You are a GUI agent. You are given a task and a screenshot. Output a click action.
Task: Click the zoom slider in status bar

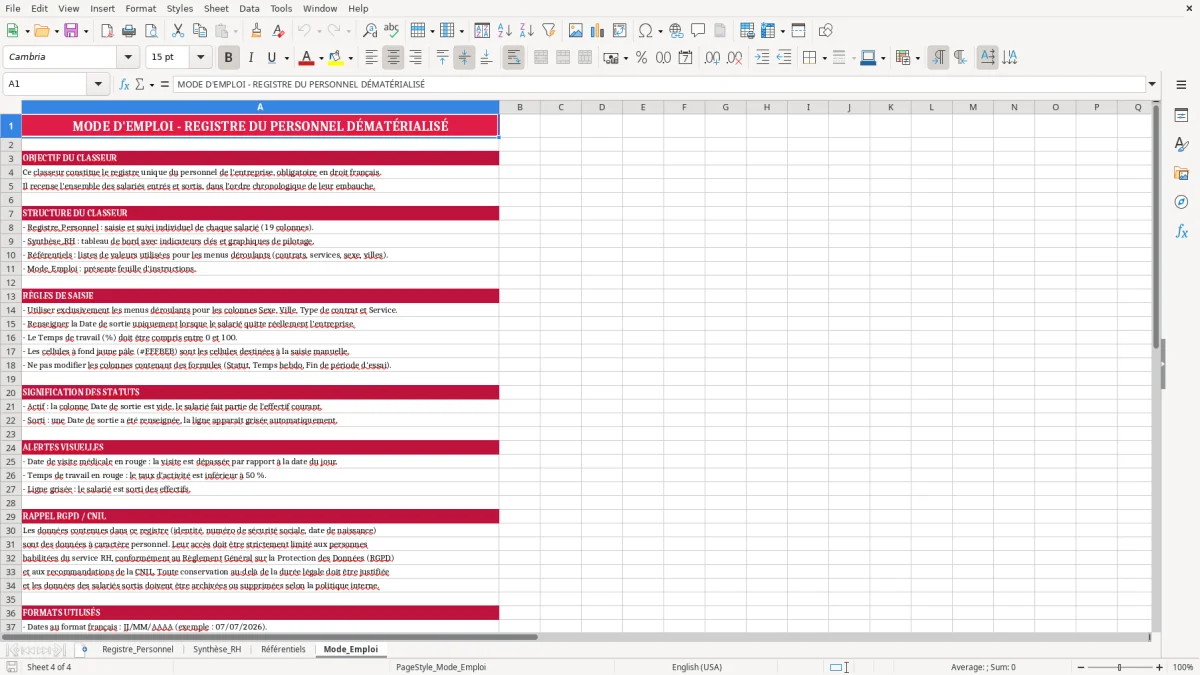tap(1119, 667)
